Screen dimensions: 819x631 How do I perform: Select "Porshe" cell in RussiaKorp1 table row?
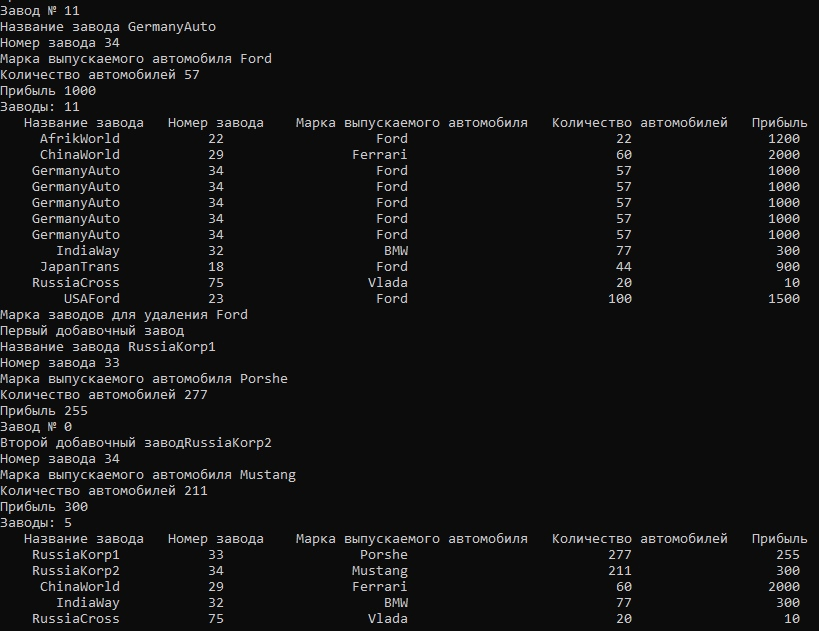[384, 555]
